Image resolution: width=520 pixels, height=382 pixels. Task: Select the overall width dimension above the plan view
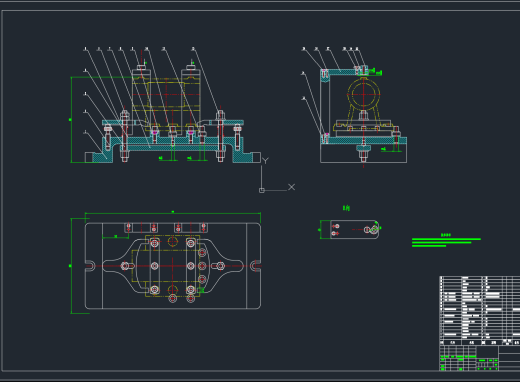173,213
